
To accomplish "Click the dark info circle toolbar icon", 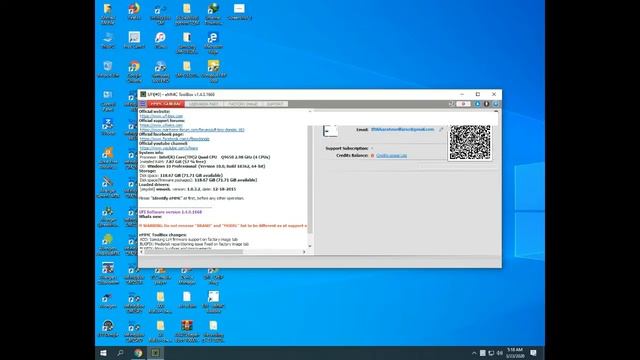I will [487, 104].
